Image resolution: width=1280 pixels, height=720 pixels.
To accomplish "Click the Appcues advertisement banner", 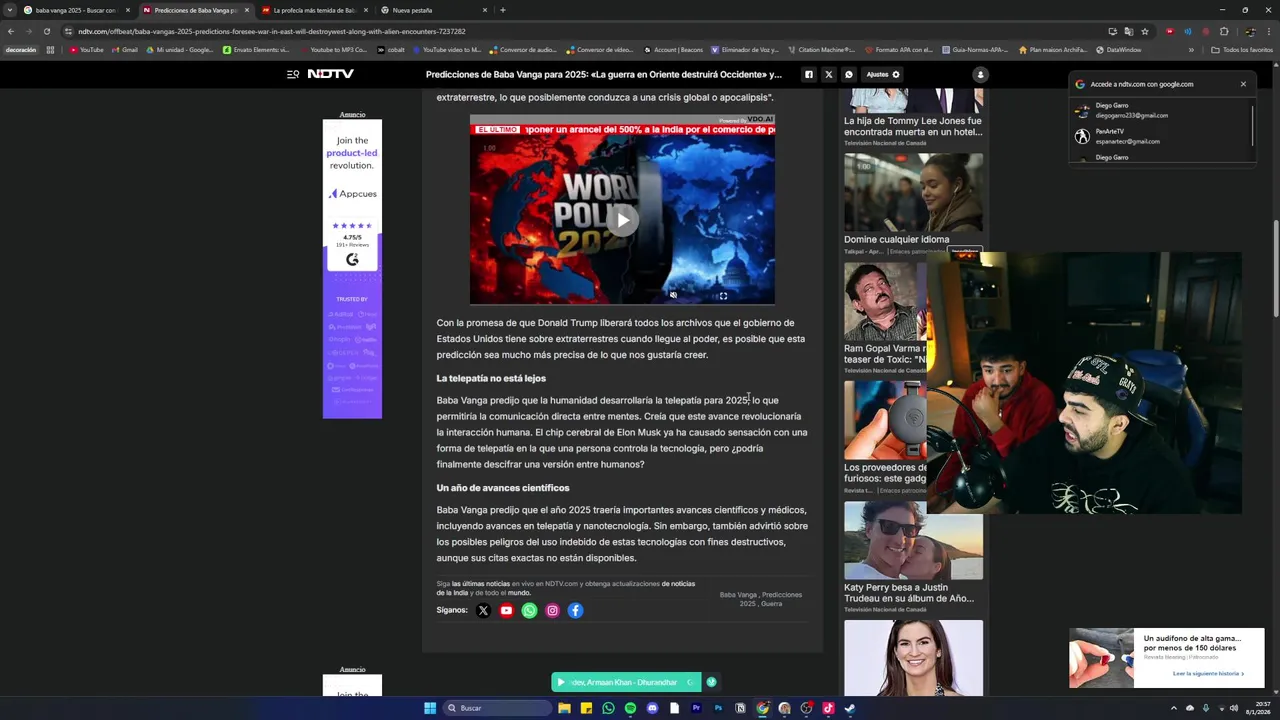I will pos(352,268).
